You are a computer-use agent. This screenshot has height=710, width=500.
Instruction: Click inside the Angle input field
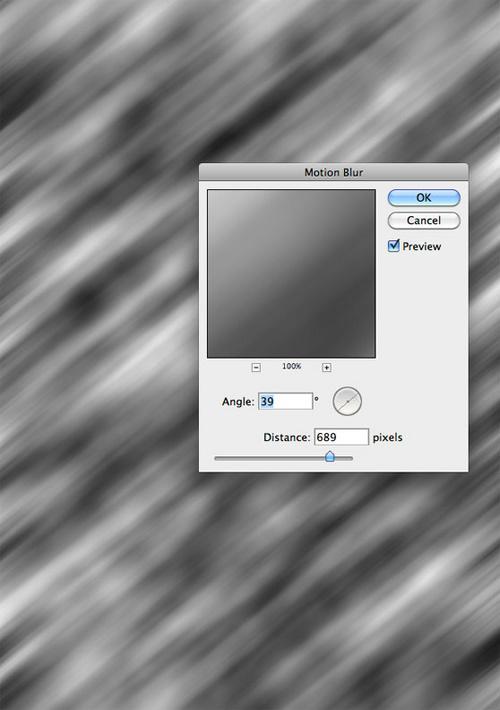tap(285, 401)
